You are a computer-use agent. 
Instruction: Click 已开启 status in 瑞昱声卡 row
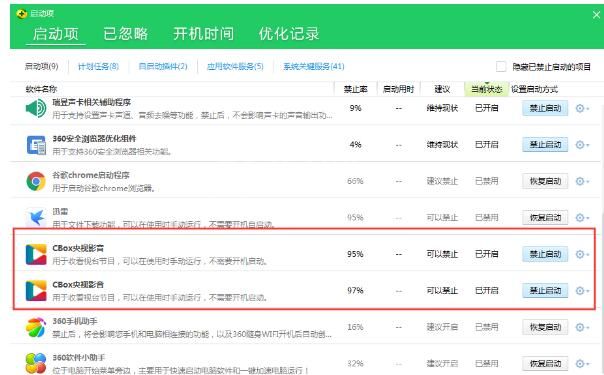coord(487,108)
